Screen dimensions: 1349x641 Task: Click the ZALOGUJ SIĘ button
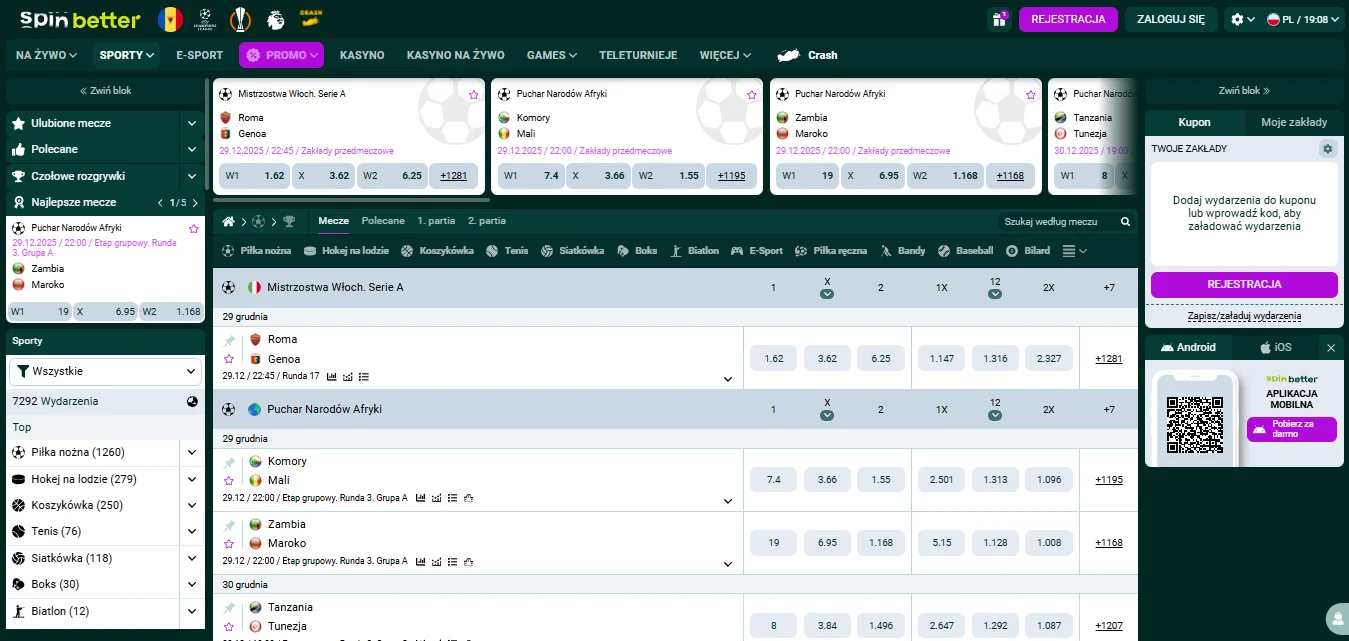pos(1170,19)
